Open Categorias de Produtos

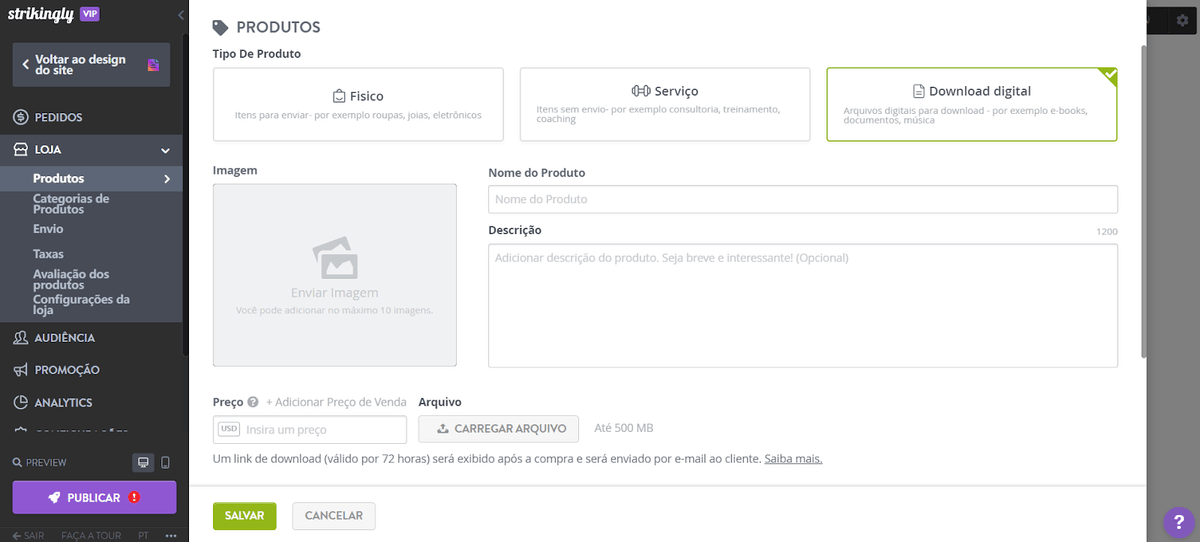coord(71,204)
